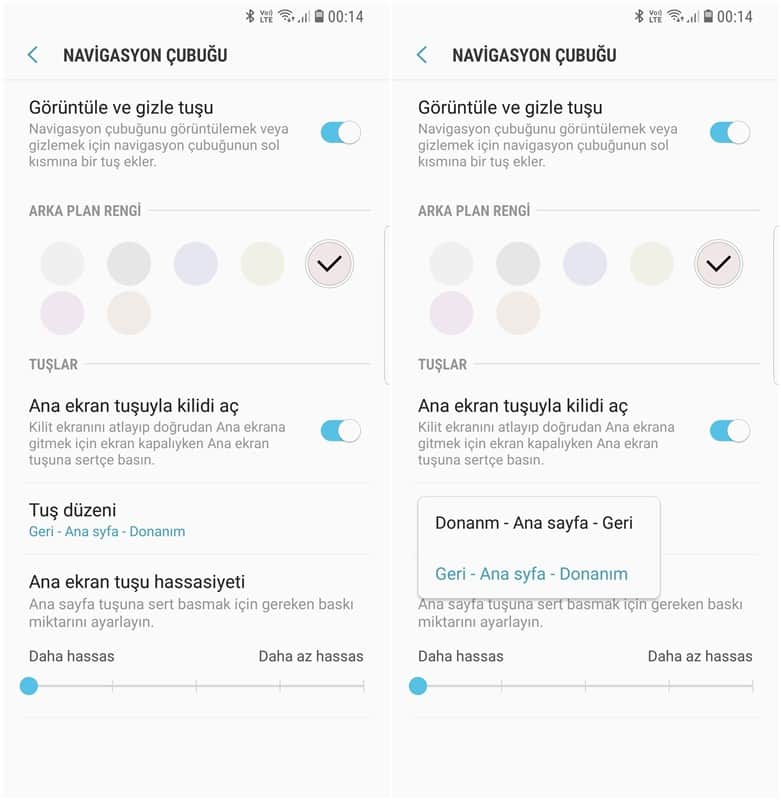Choose Donanm - Ana sayfa - Geri option
This screenshot has height=800, width=781.
pos(534,523)
